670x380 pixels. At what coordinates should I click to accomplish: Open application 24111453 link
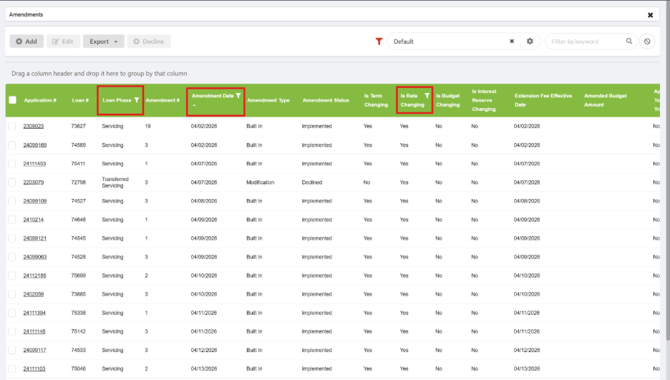click(35, 164)
